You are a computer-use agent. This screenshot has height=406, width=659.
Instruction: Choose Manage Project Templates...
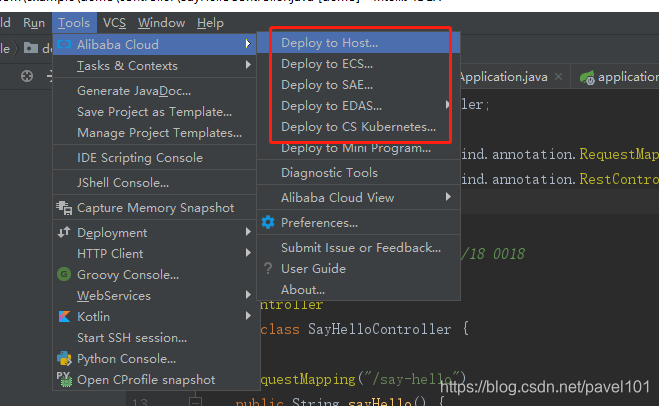click(x=155, y=133)
